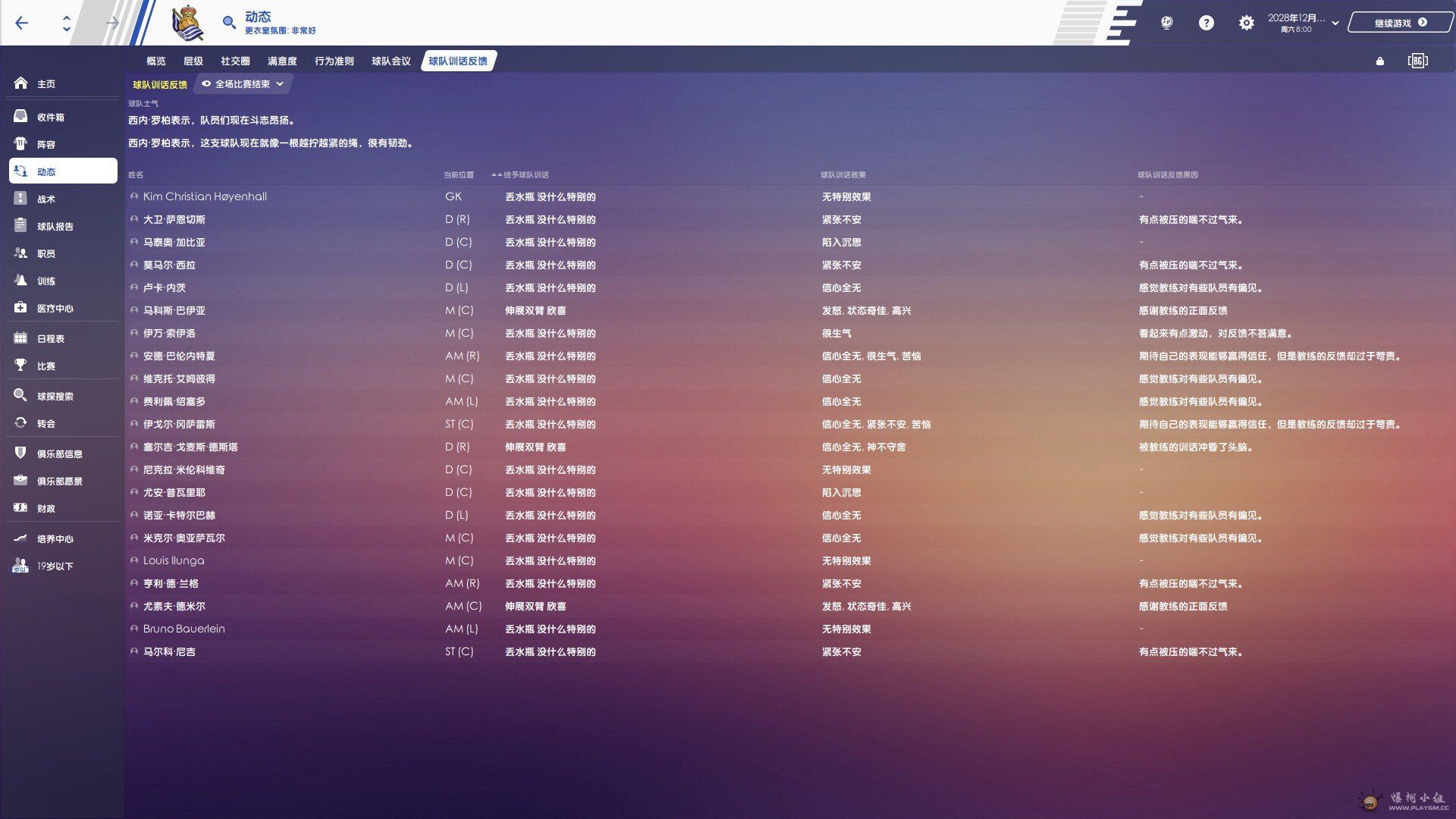
Task: Switch to the 球队会议 tab
Action: [x=391, y=61]
